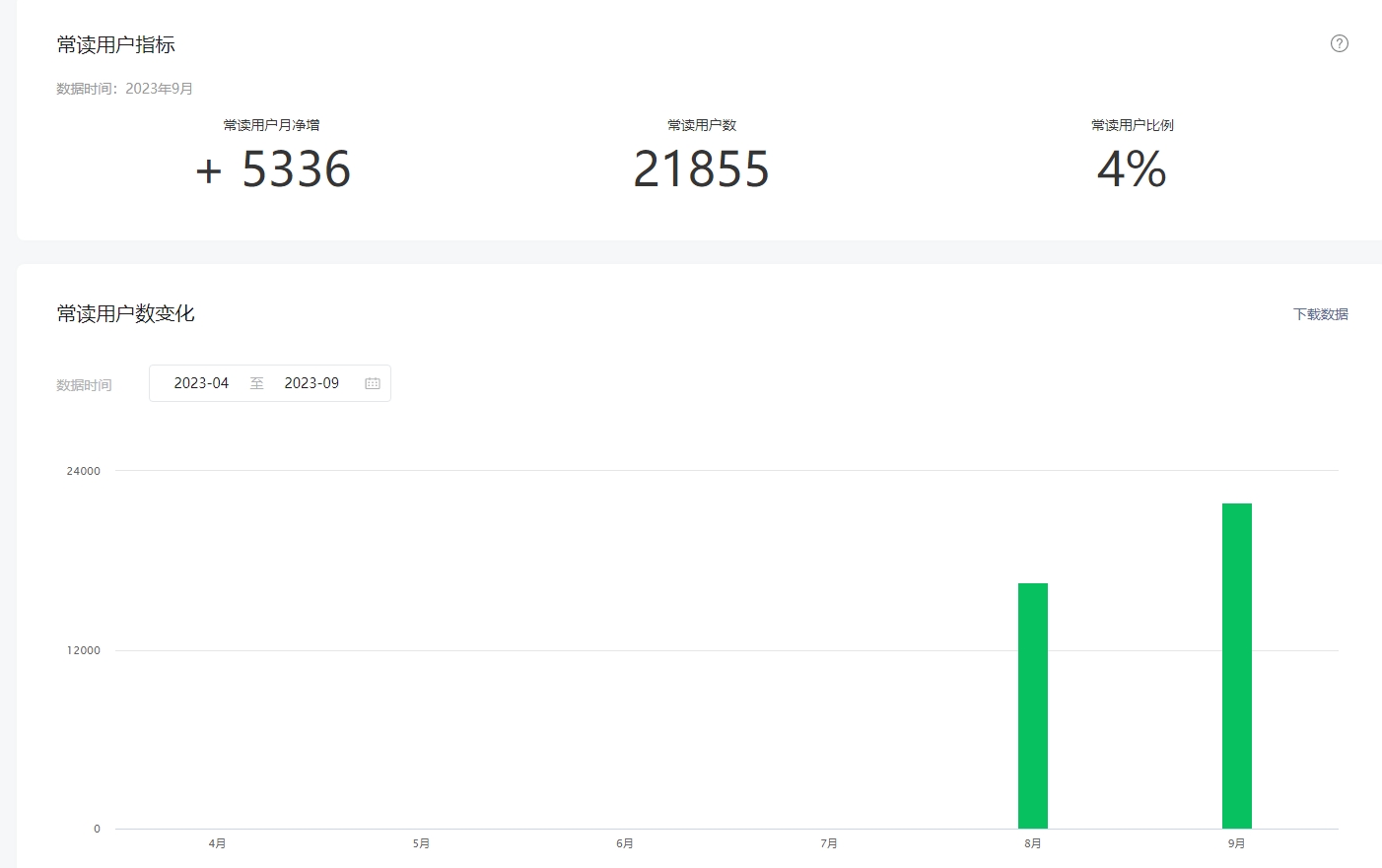Image resolution: width=1382 pixels, height=868 pixels.
Task: Click the 4月 x-axis label
Action: tap(218, 843)
